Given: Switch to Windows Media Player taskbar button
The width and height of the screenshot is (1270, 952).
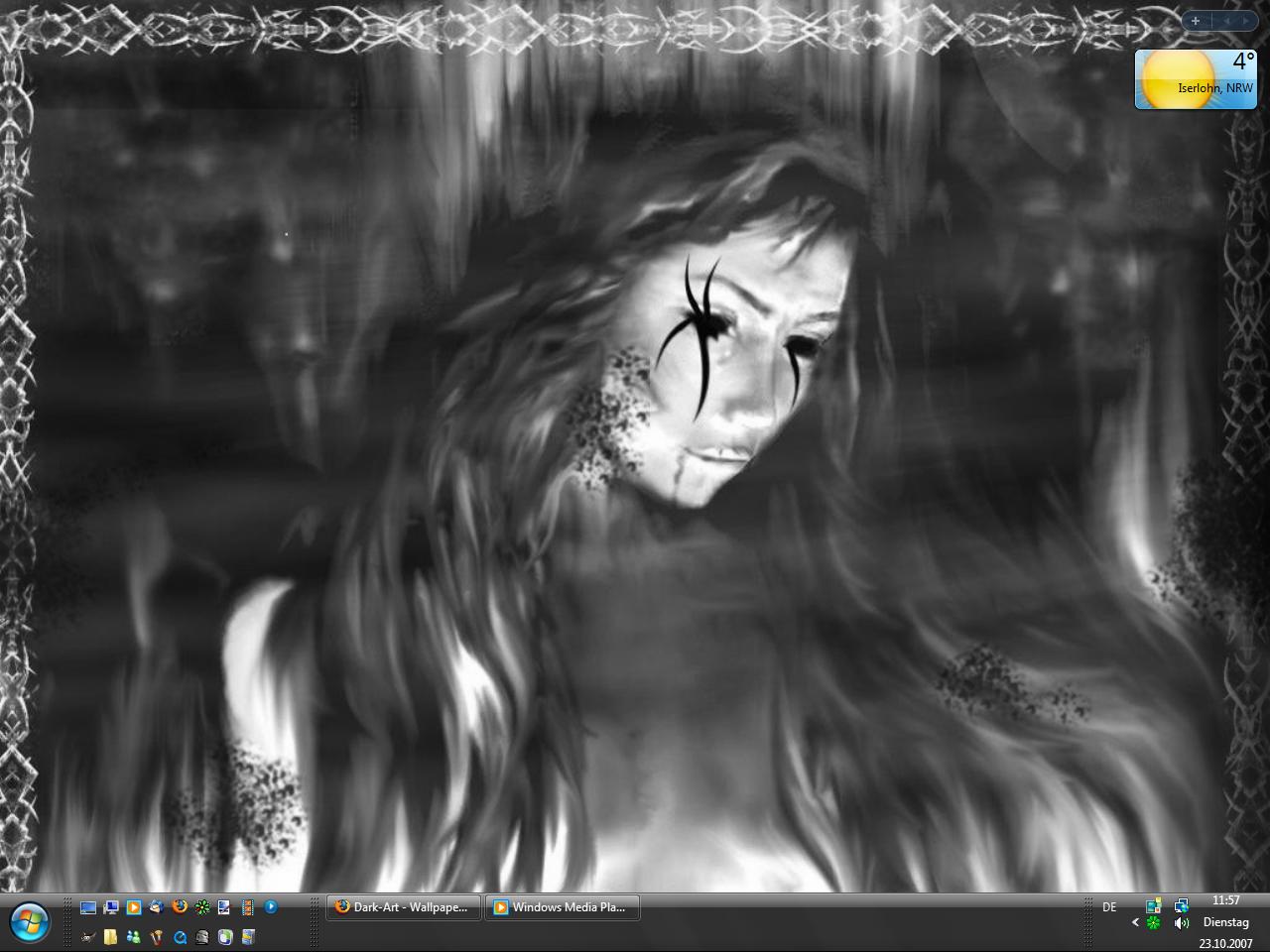Looking at the screenshot, I should pyautogui.click(x=562, y=907).
